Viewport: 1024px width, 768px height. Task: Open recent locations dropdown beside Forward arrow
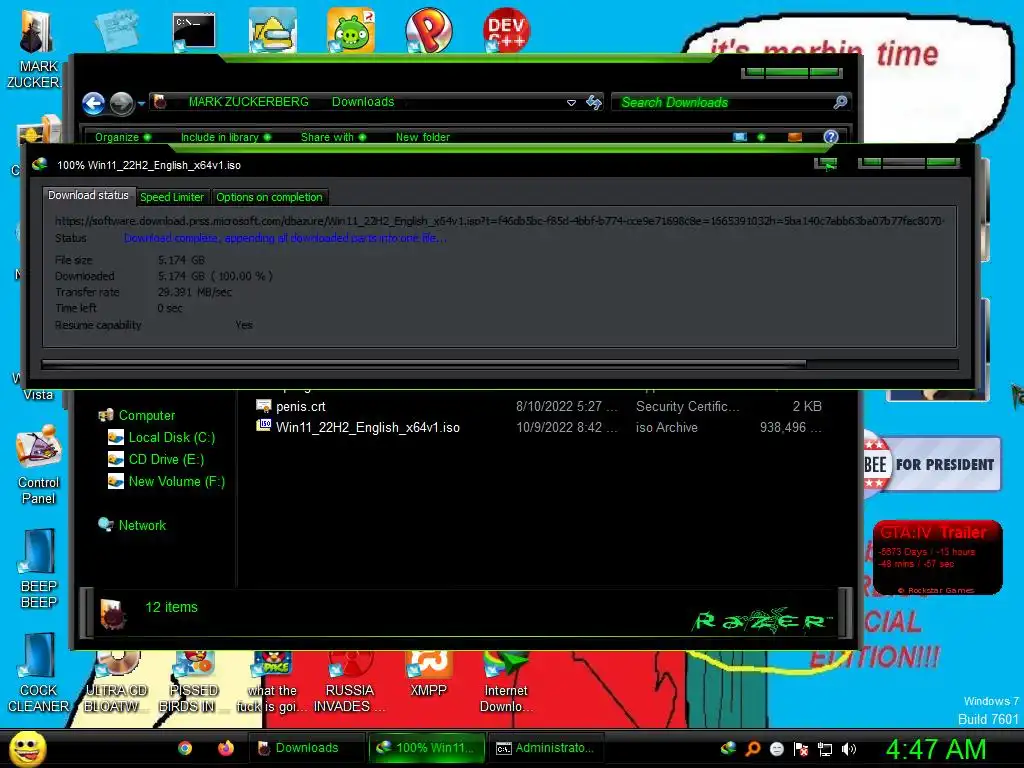pyautogui.click(x=141, y=103)
